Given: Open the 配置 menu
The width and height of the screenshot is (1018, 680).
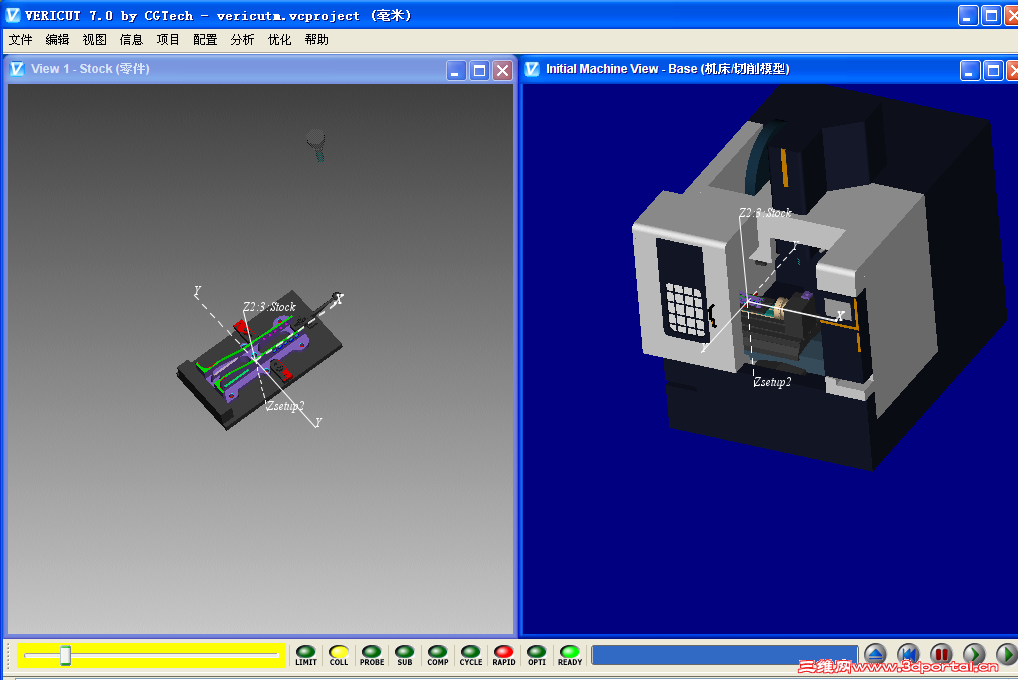Looking at the screenshot, I should 205,40.
